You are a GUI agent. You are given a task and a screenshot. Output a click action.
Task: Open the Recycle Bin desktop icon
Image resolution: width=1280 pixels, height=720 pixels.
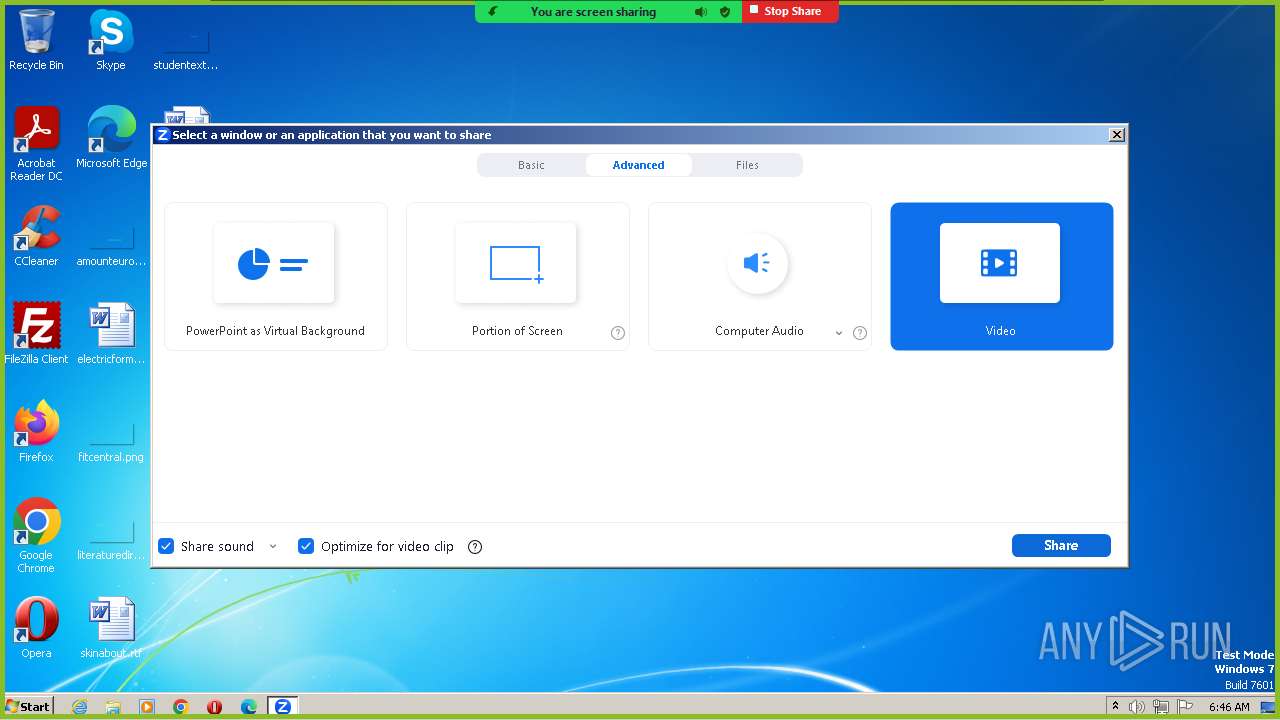pos(36,40)
